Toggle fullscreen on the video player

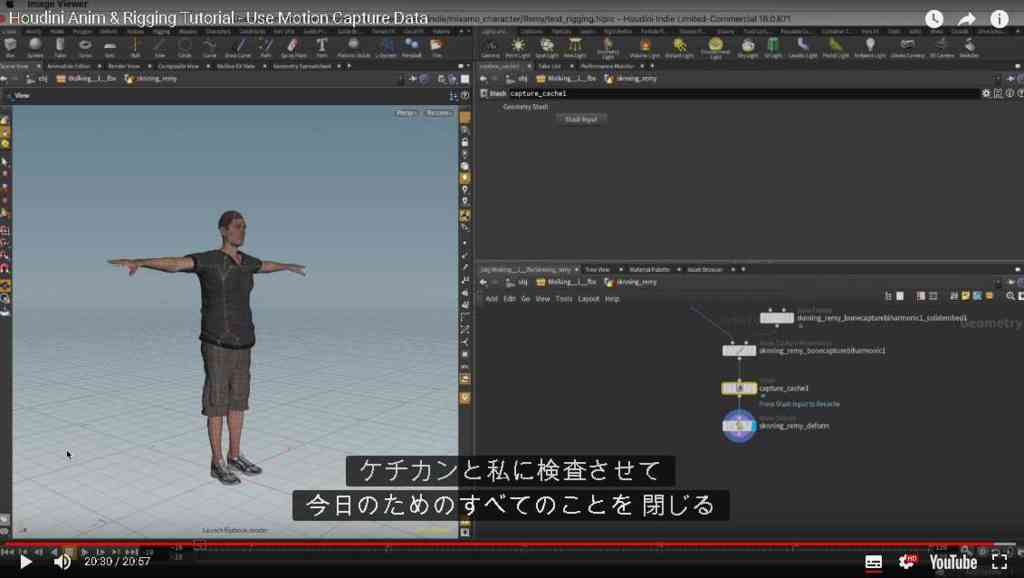[999, 562]
